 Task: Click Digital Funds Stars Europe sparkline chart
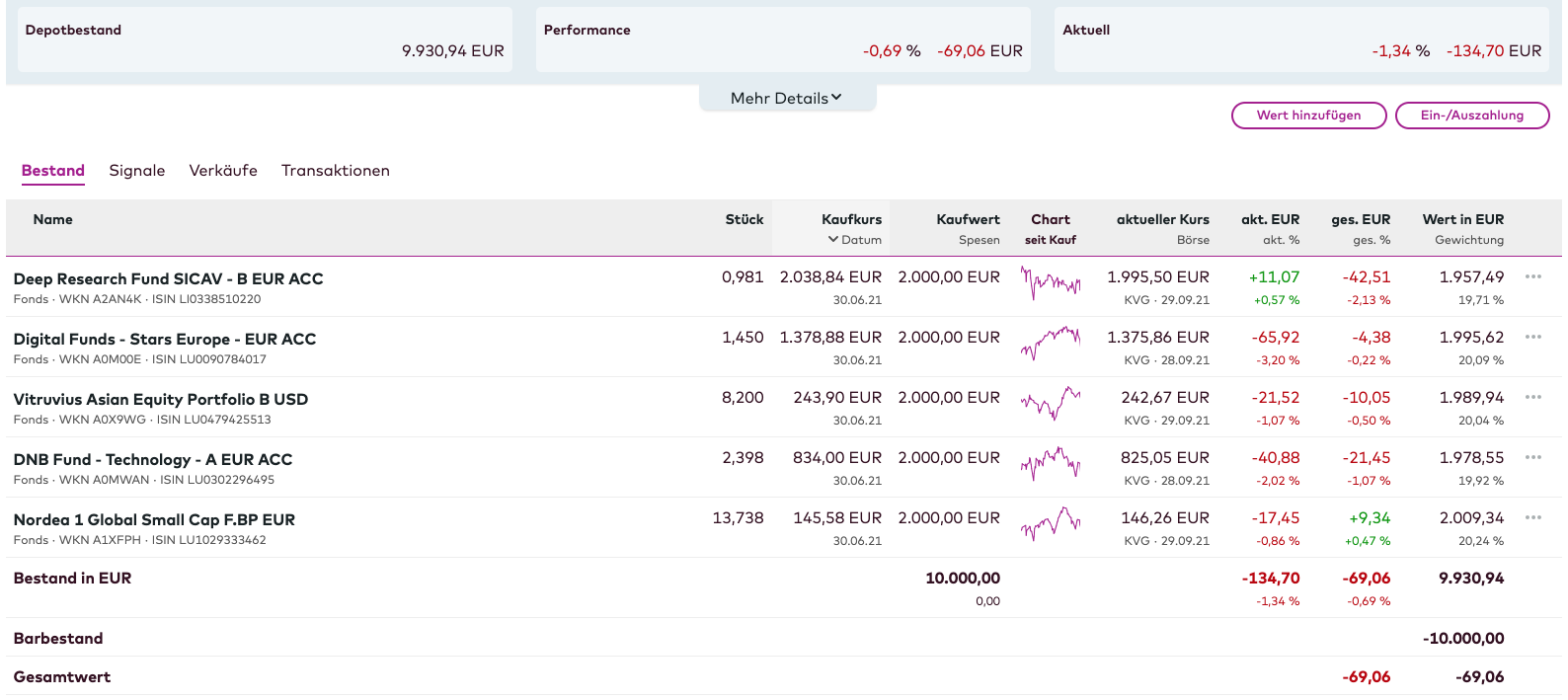click(x=1050, y=344)
